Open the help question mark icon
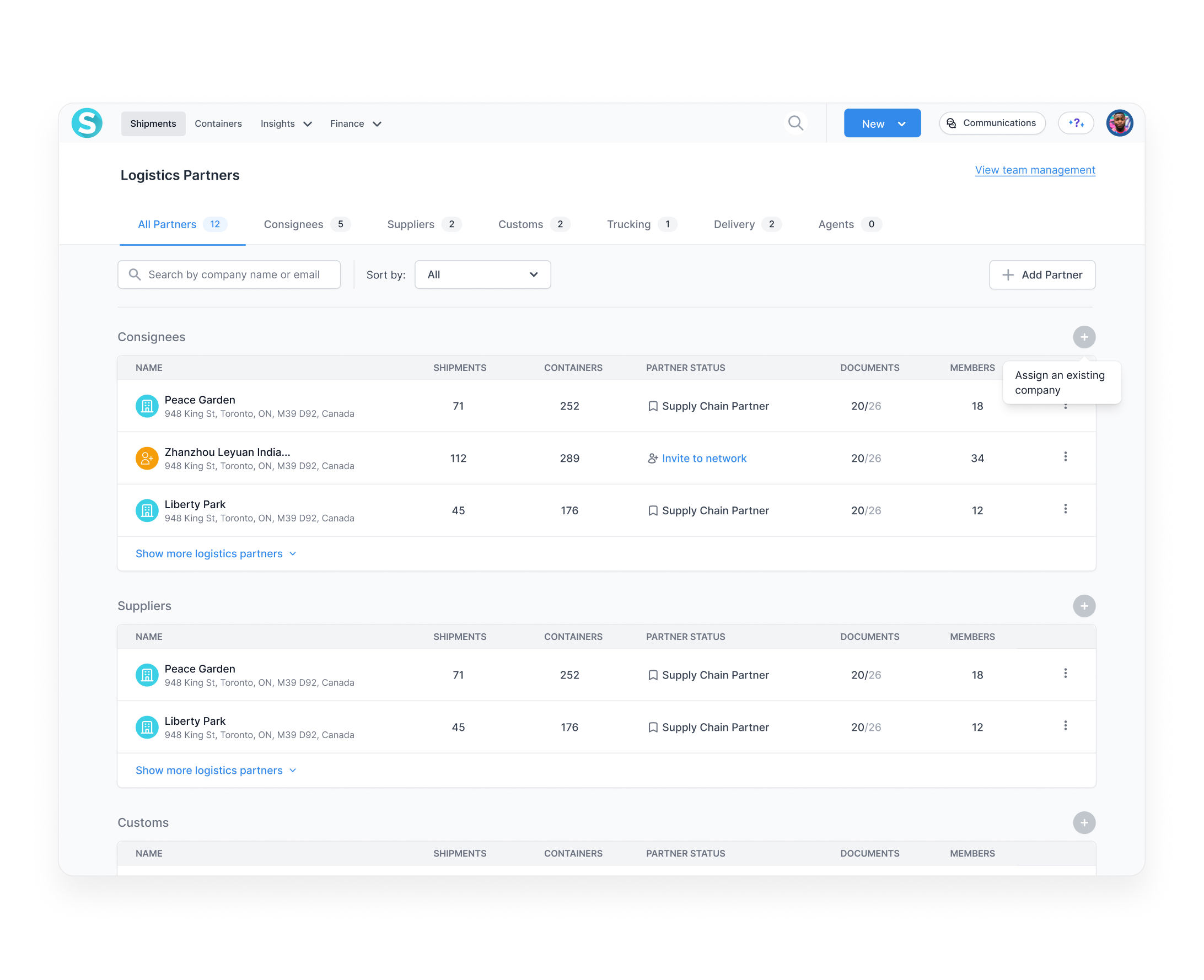1204x980 pixels. click(1076, 123)
